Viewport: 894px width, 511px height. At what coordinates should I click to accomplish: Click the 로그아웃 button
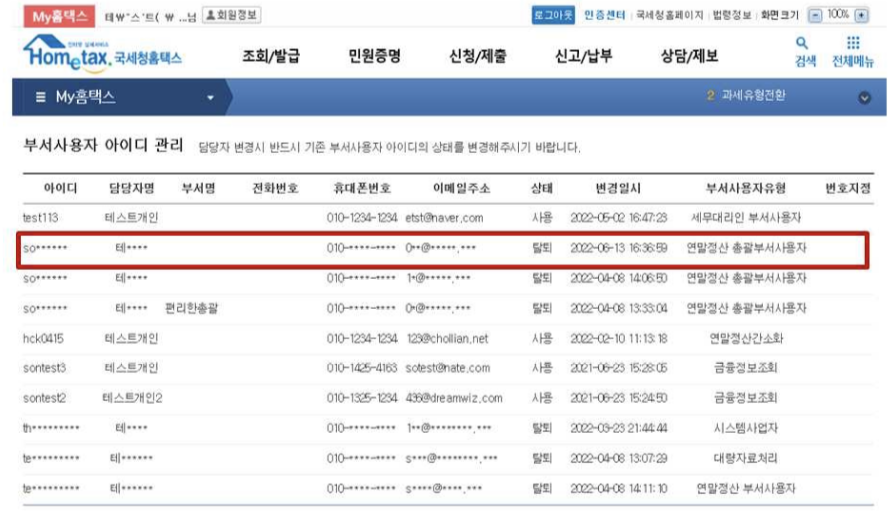click(552, 15)
